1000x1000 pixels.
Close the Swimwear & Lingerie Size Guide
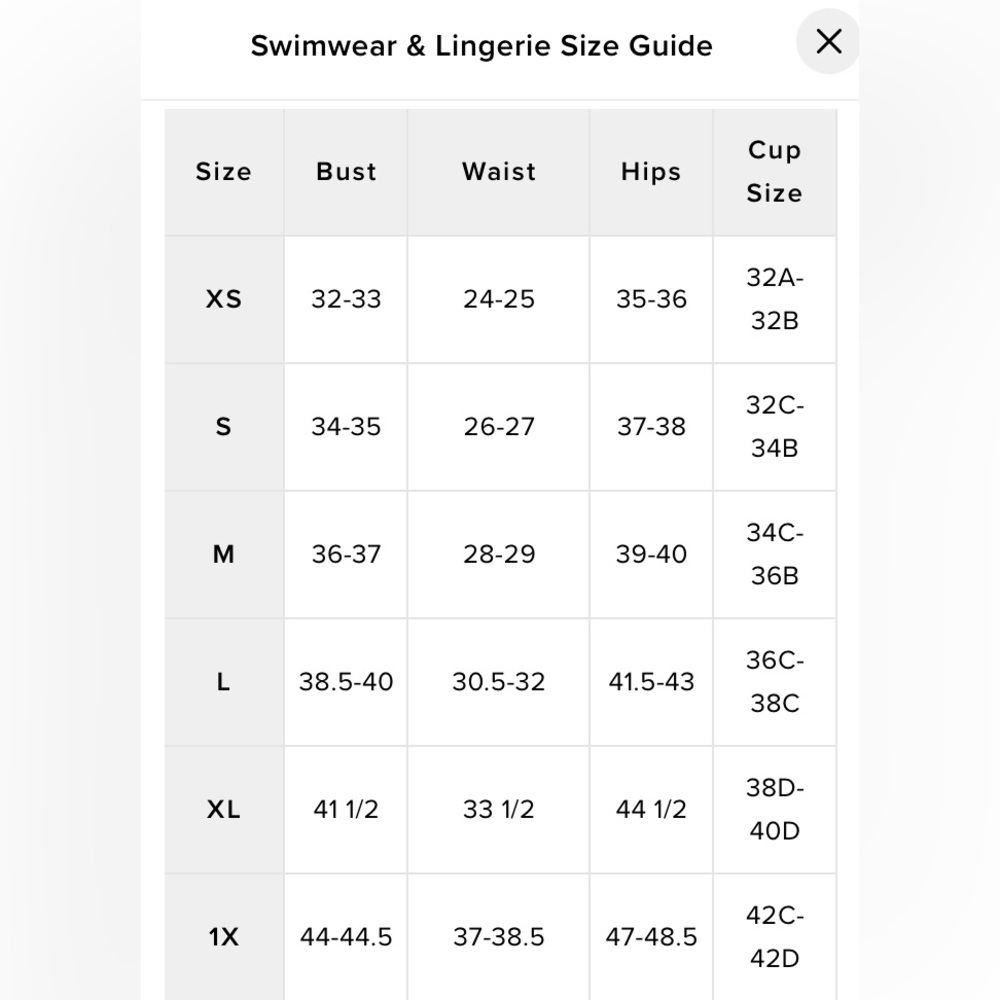click(x=828, y=41)
